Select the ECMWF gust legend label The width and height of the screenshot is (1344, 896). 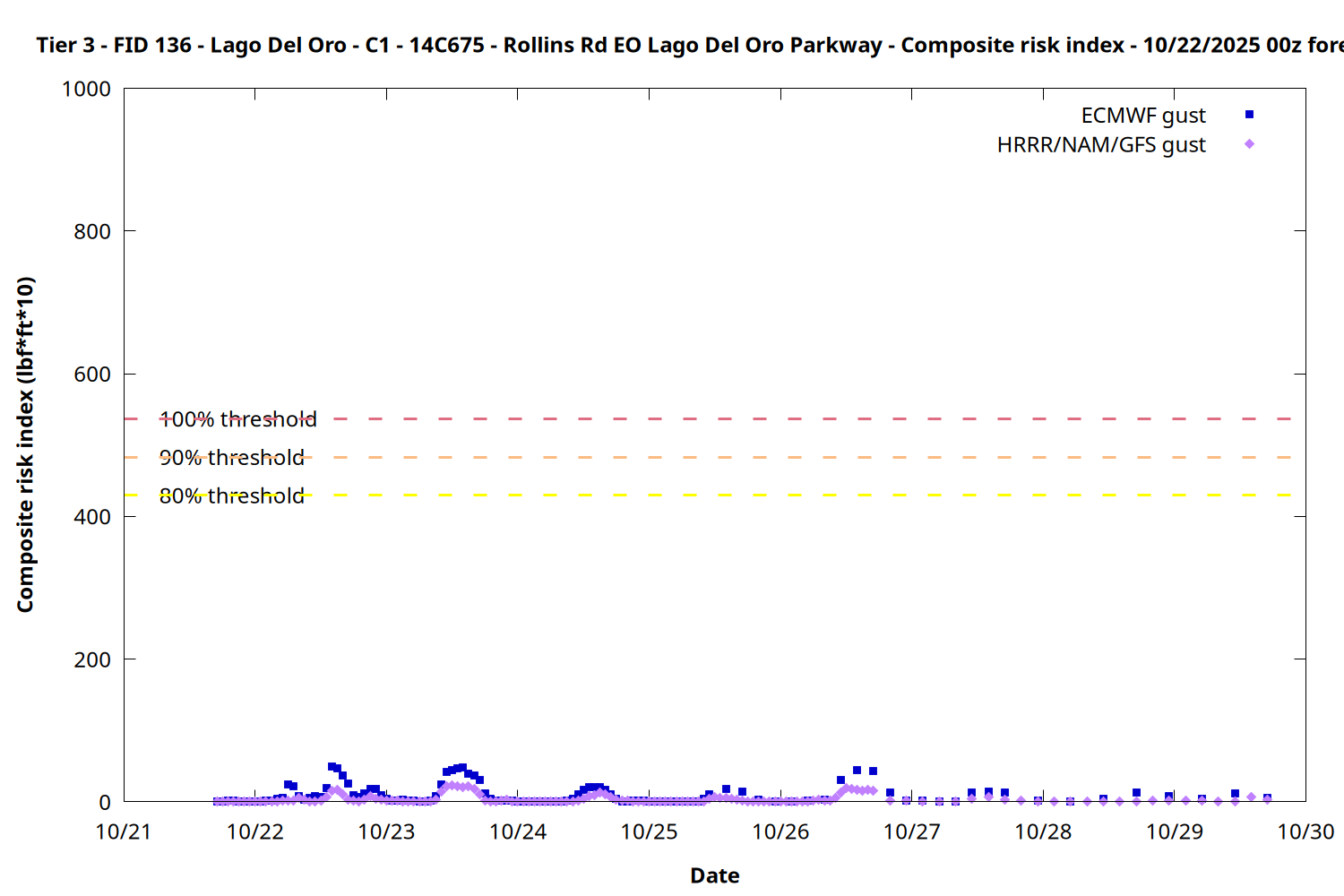click(1142, 116)
